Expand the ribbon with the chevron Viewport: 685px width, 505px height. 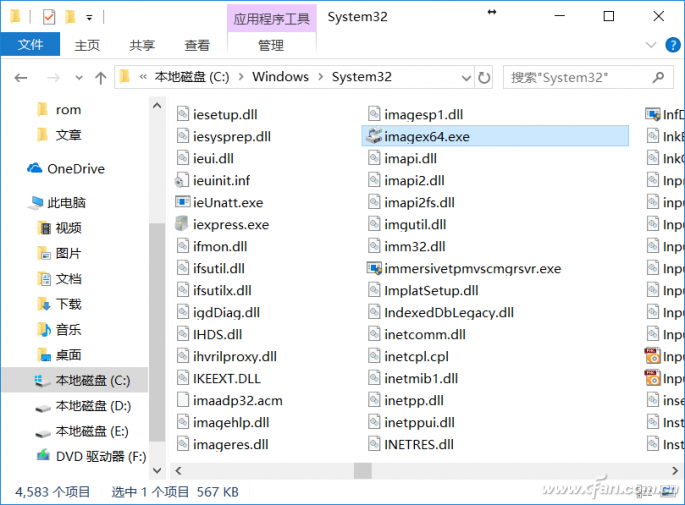pos(651,45)
